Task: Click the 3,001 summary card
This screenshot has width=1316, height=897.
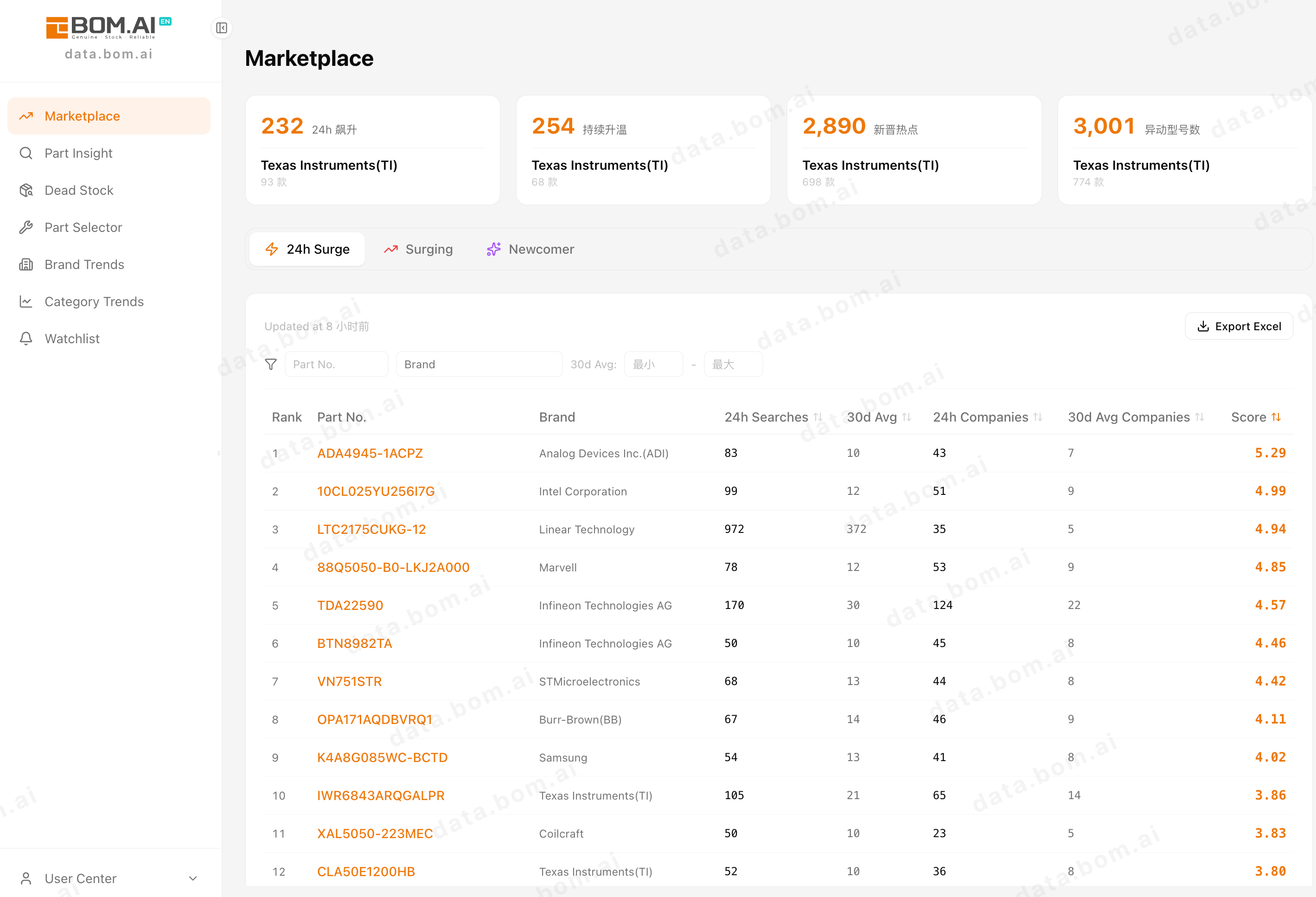Action: coord(1185,150)
